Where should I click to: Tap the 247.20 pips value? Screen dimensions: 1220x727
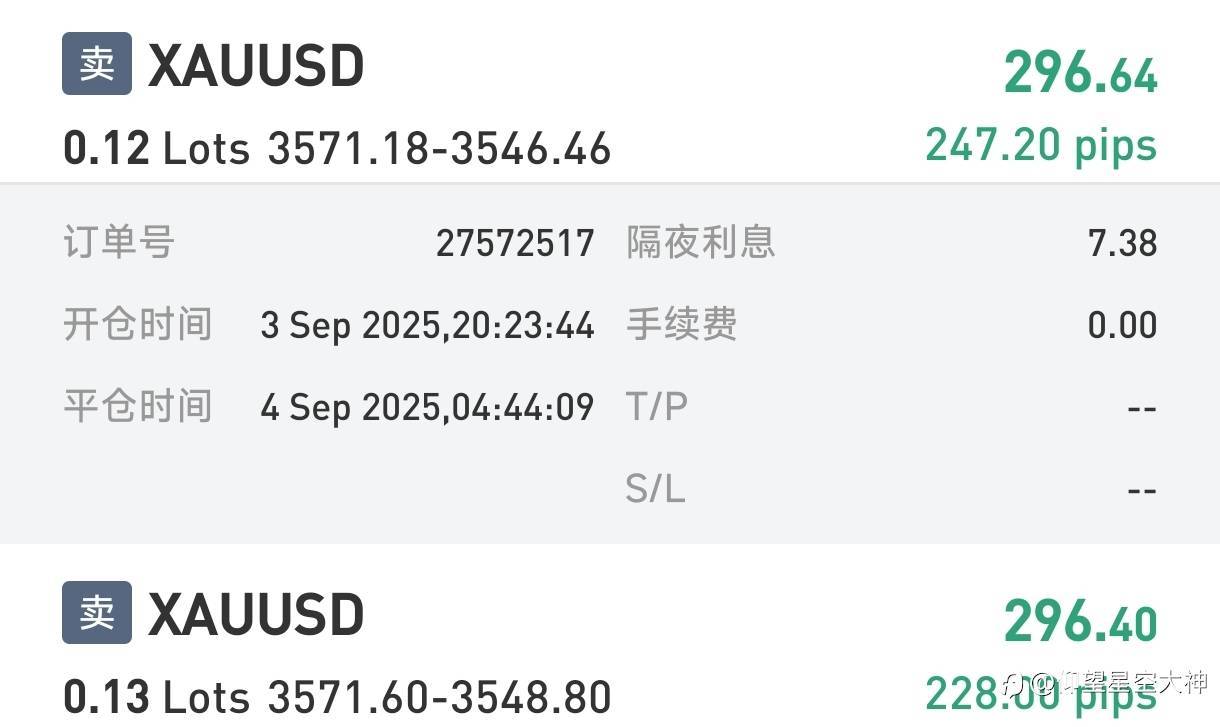(x=1041, y=145)
